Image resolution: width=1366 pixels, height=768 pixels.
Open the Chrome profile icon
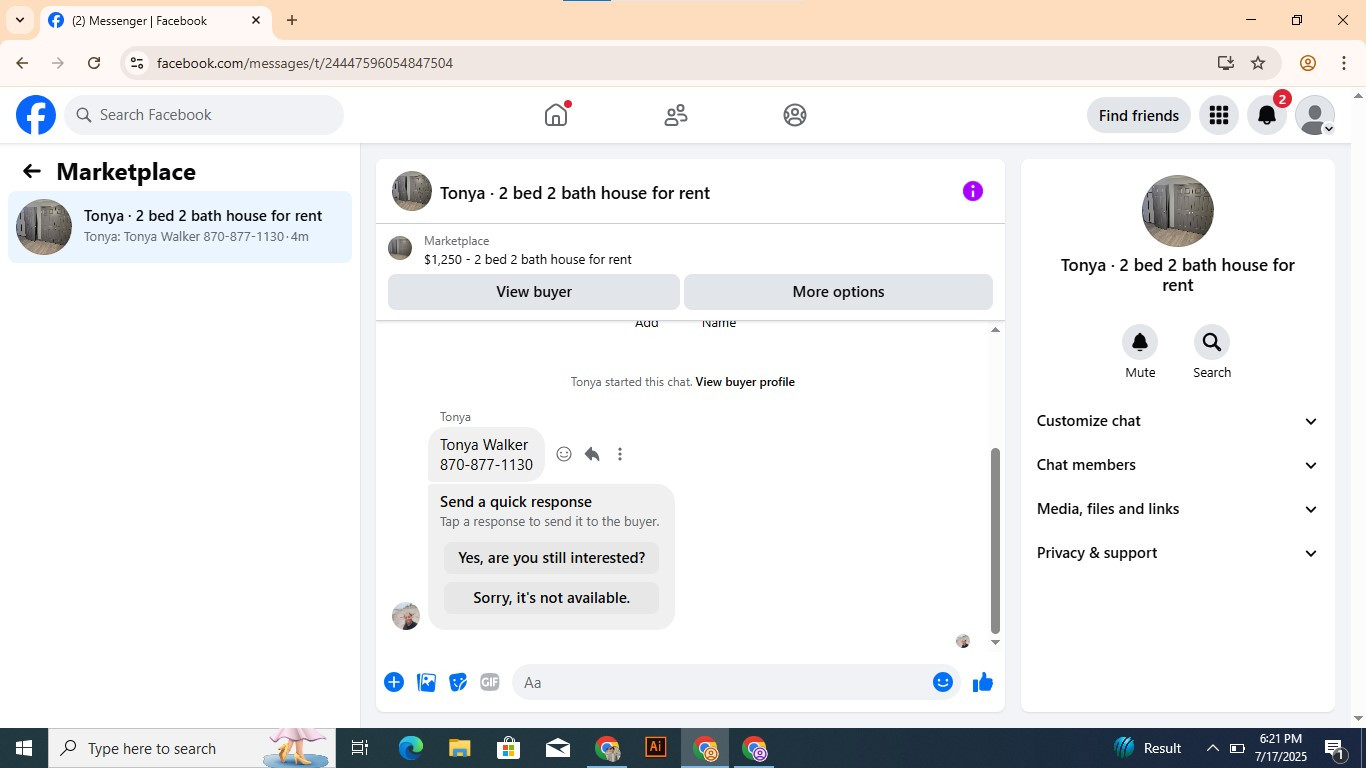tap(1307, 63)
